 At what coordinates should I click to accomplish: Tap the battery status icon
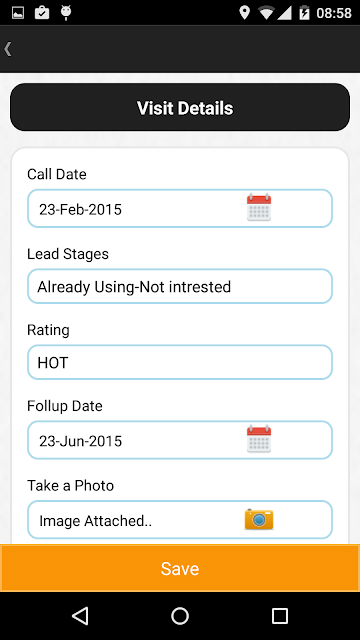[x=304, y=13]
